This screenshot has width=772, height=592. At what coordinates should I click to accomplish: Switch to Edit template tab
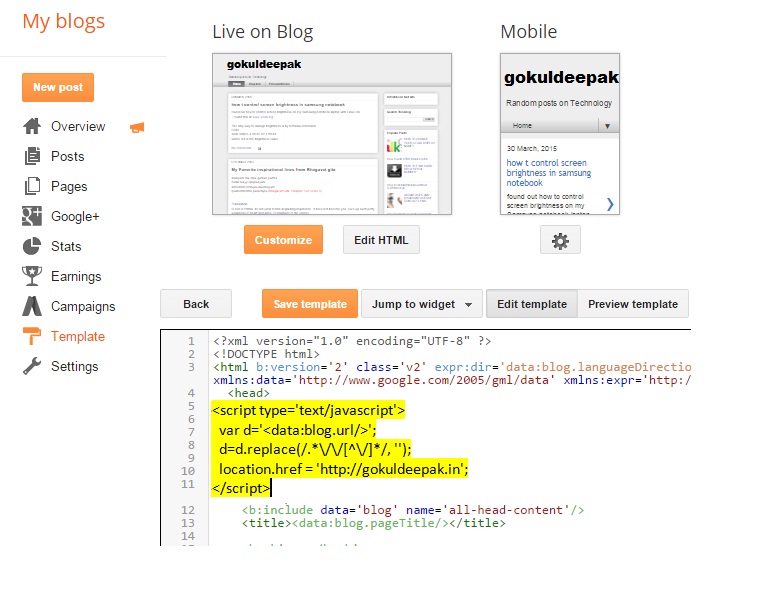[532, 304]
